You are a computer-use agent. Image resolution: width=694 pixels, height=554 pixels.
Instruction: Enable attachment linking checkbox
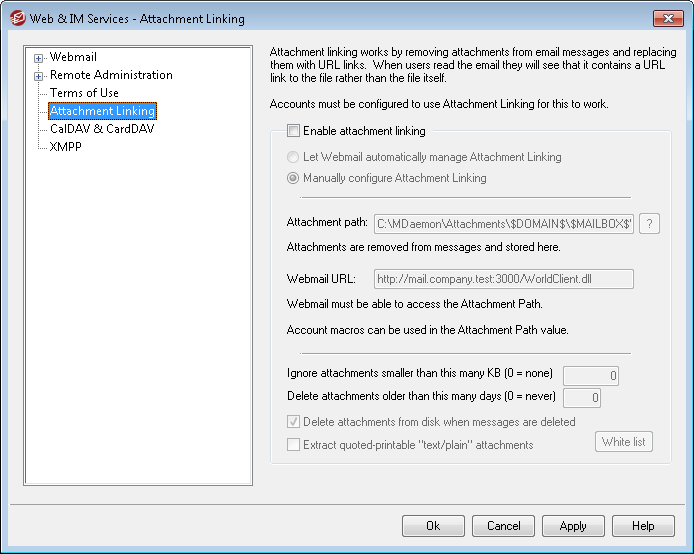293,131
